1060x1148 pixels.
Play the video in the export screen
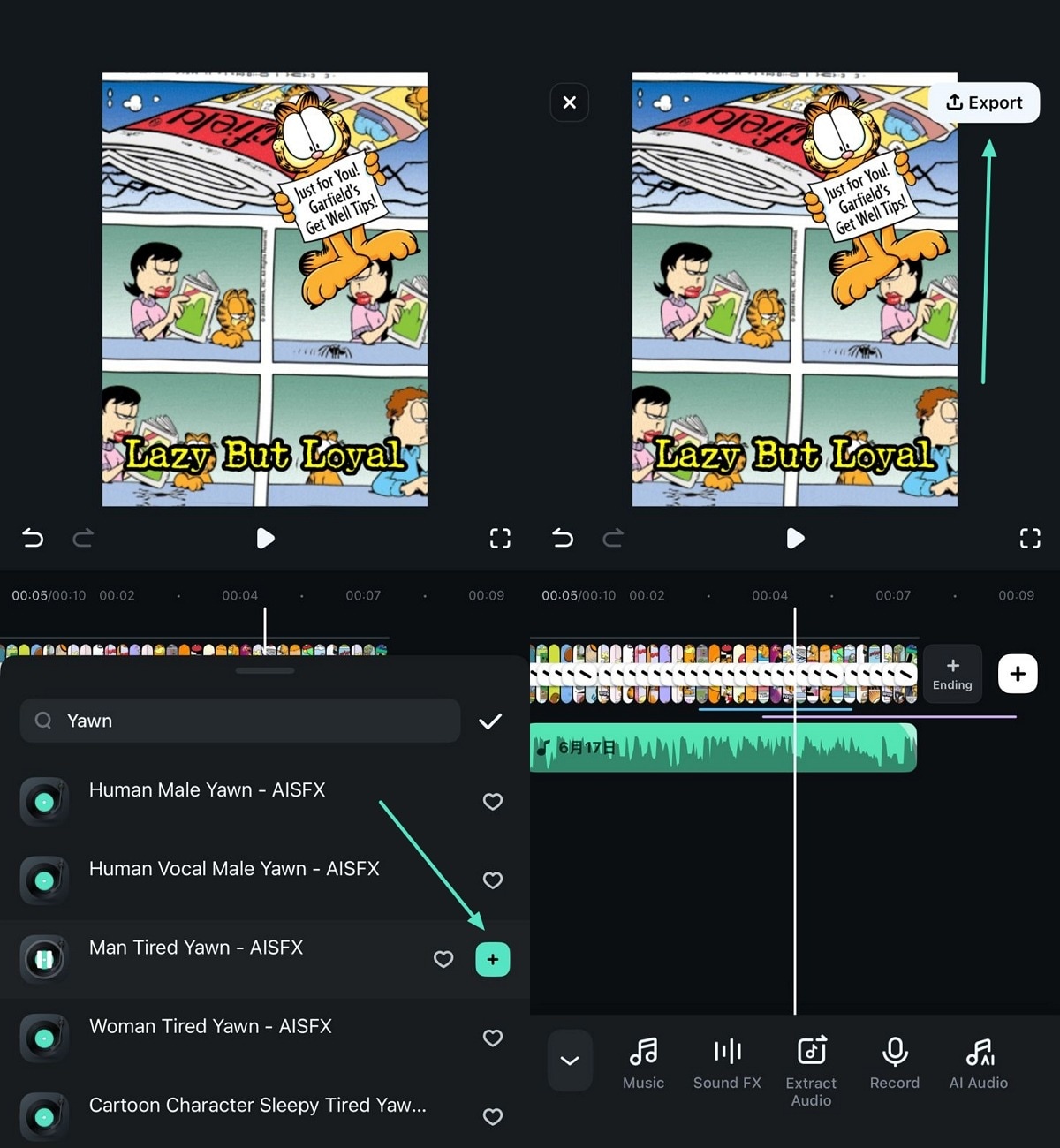[795, 538]
